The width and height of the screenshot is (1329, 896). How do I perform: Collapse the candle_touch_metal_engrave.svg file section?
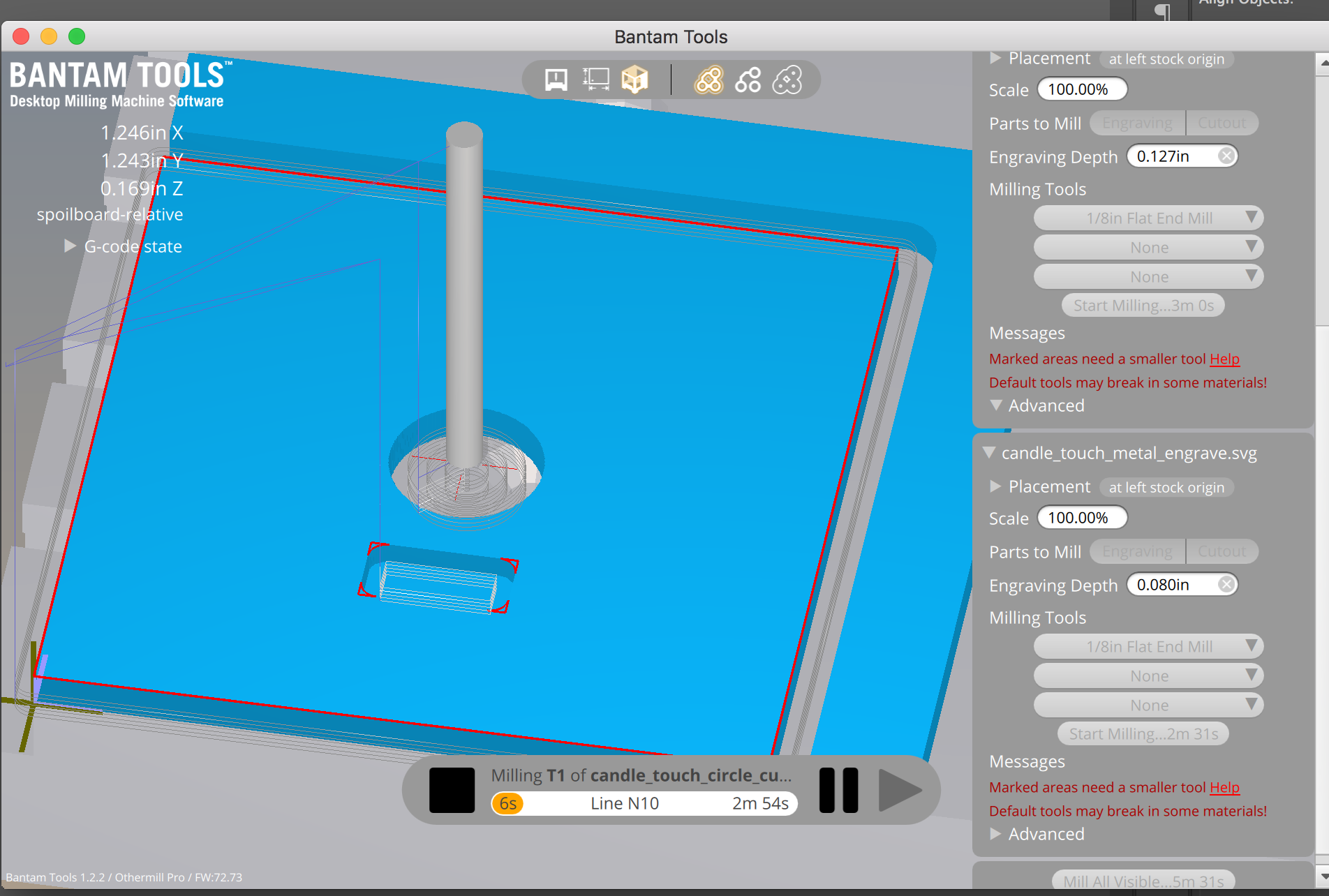(989, 453)
